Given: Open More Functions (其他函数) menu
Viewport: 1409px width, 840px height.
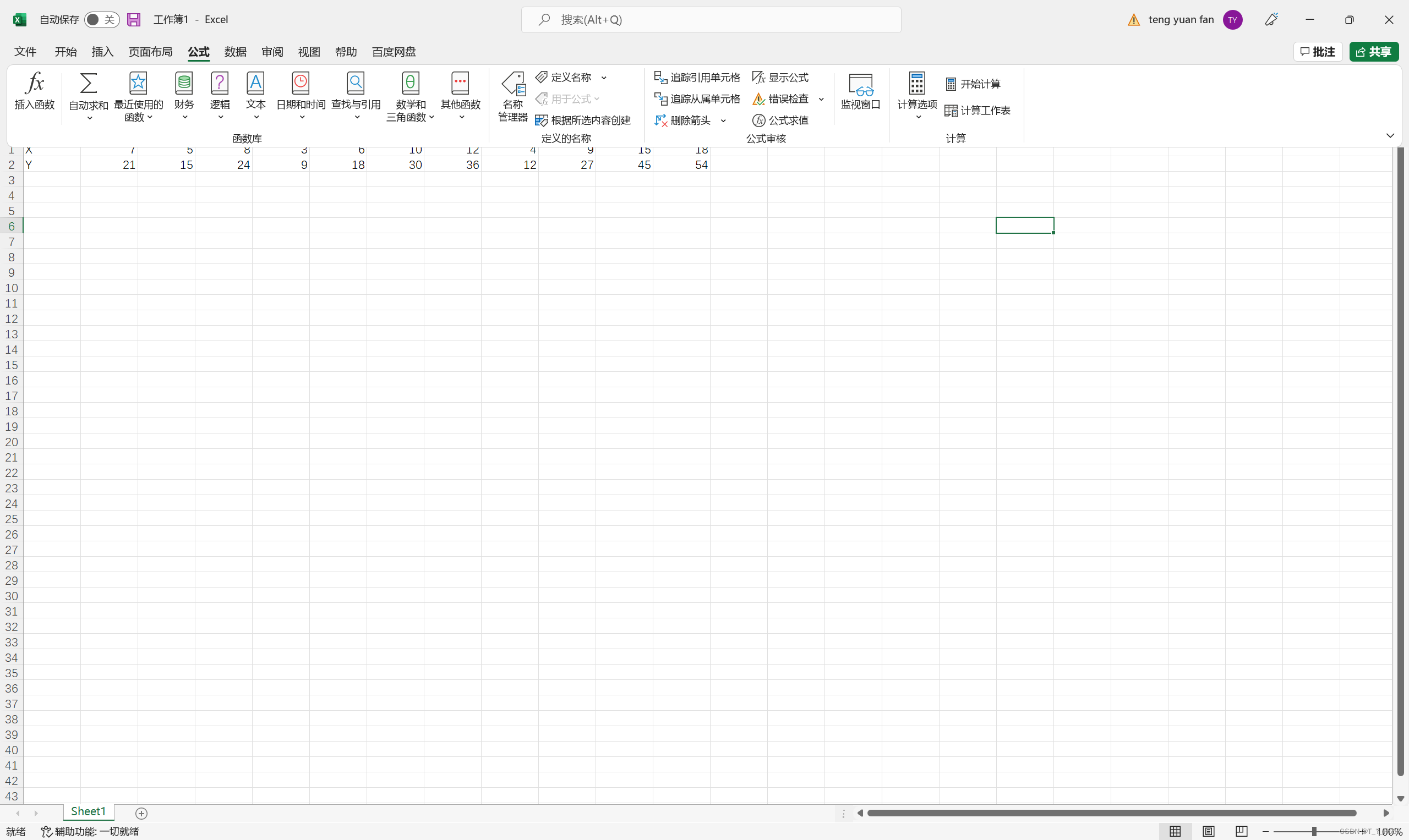Looking at the screenshot, I should (461, 96).
